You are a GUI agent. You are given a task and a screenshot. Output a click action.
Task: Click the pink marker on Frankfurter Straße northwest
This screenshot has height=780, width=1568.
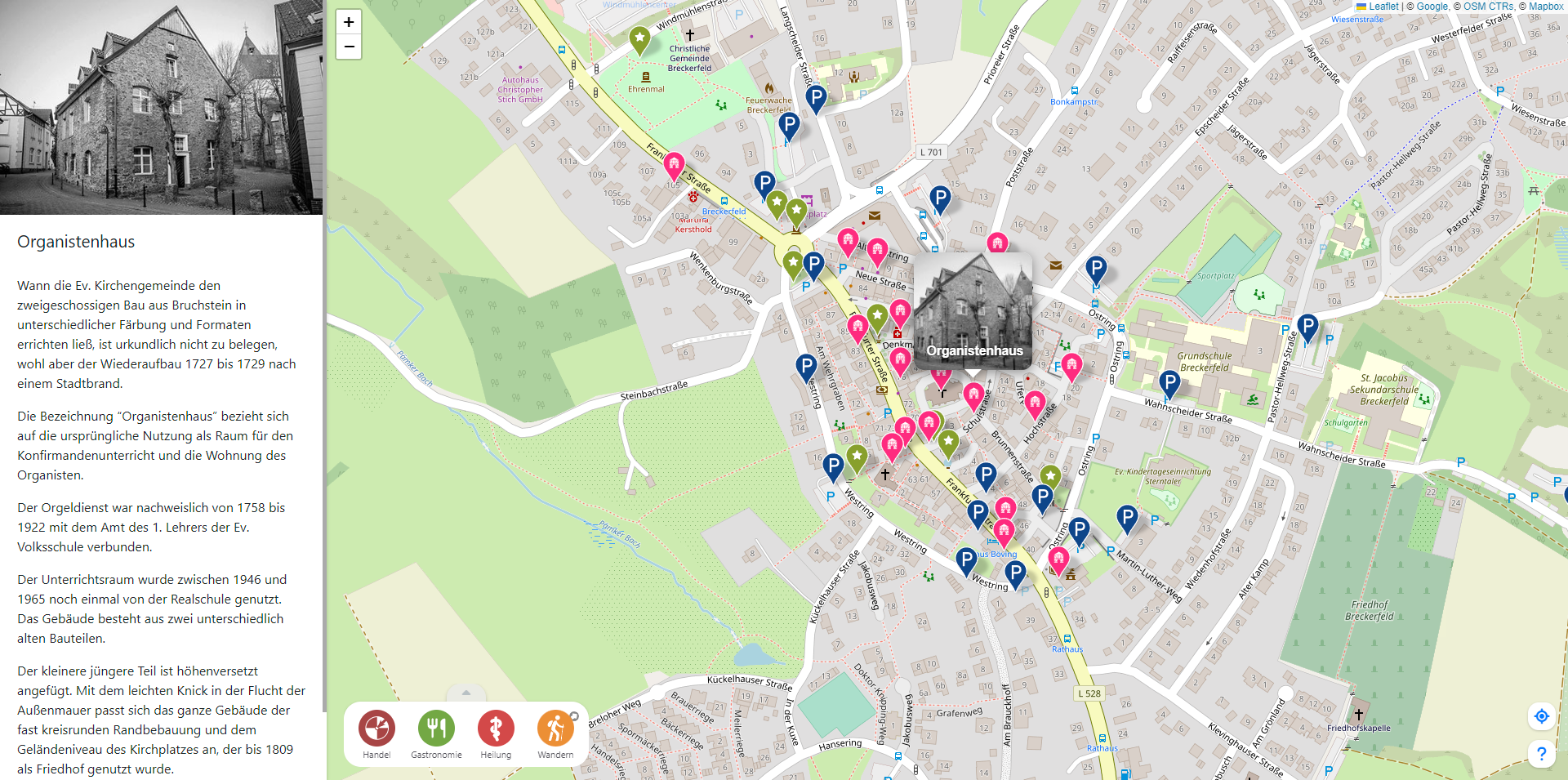[674, 166]
